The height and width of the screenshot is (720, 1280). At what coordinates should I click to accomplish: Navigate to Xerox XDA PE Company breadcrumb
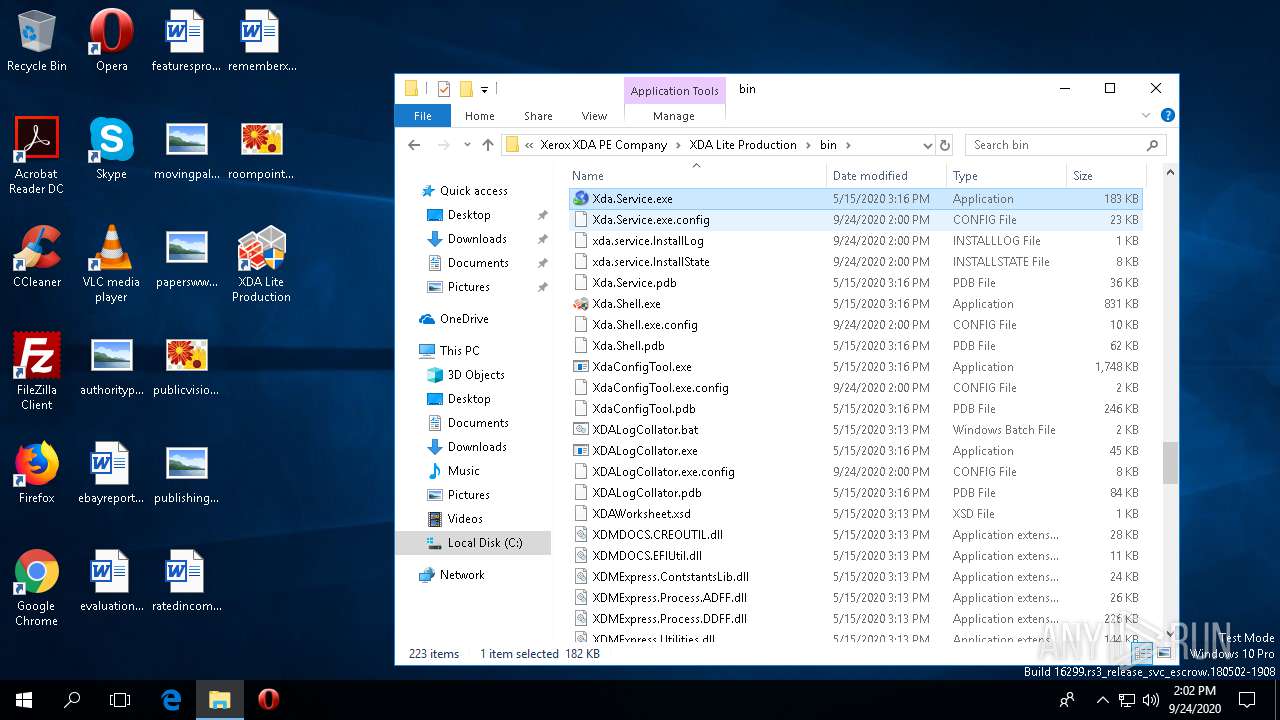click(x=603, y=145)
